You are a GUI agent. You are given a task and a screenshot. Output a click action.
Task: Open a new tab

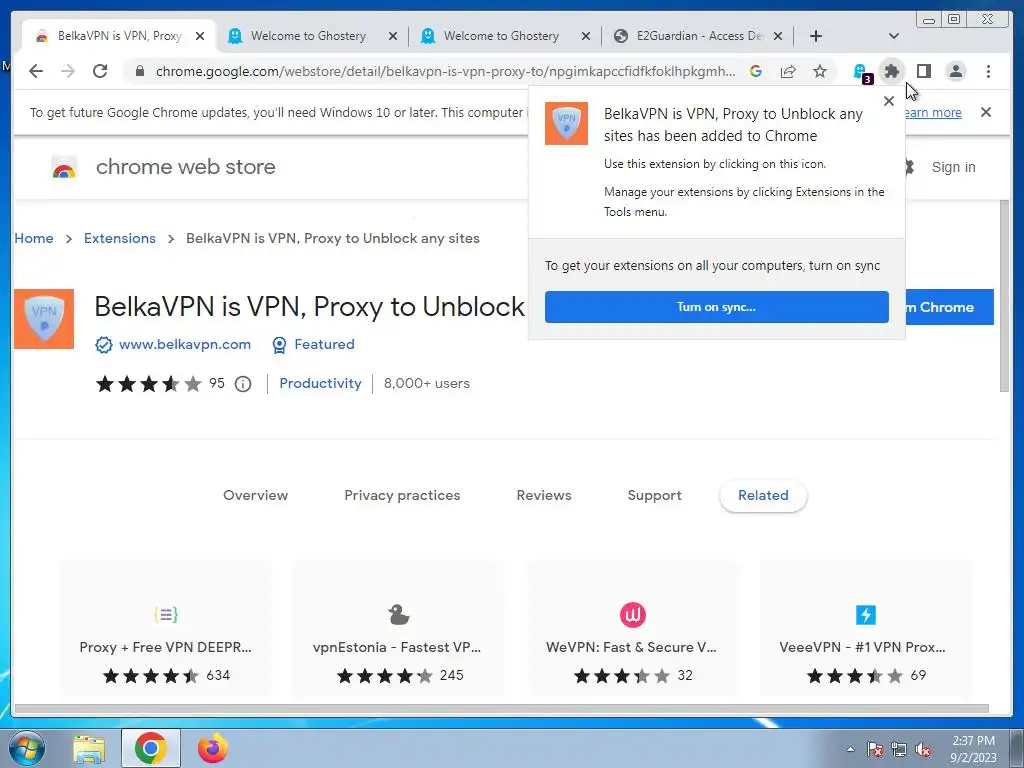(816, 36)
